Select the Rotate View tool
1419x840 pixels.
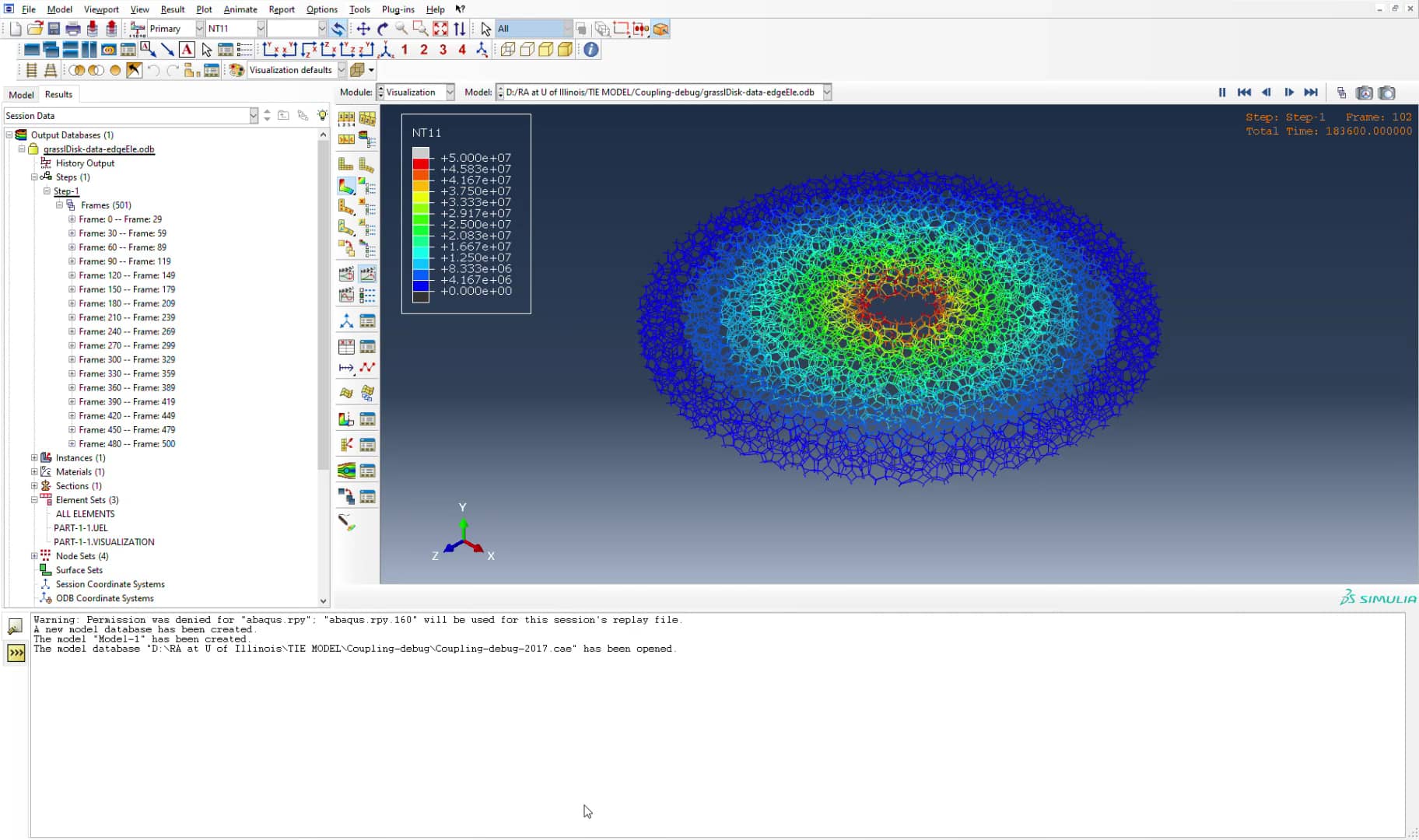coord(383,28)
